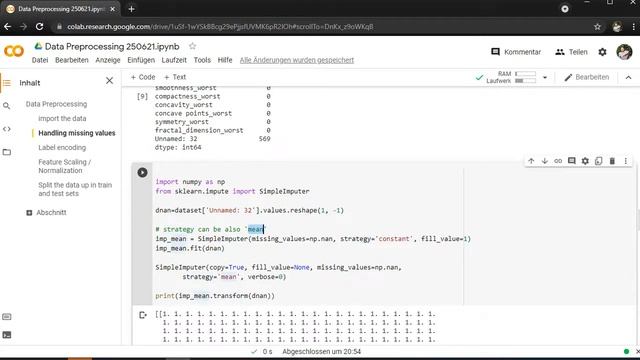Bookmark this page with the star
Image resolution: width=640 pixels, height=360 pixels.
[x=597, y=27]
